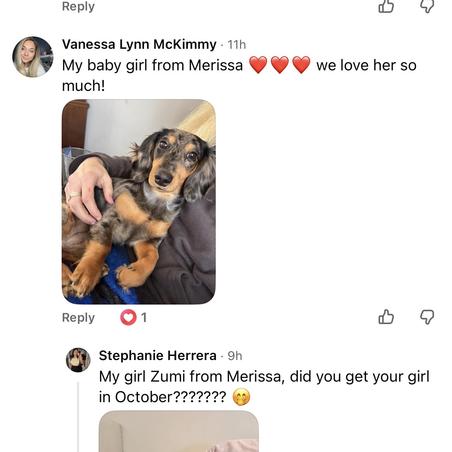
Task: Open Stephanie Herrera's profile name link
Action: [158, 356]
